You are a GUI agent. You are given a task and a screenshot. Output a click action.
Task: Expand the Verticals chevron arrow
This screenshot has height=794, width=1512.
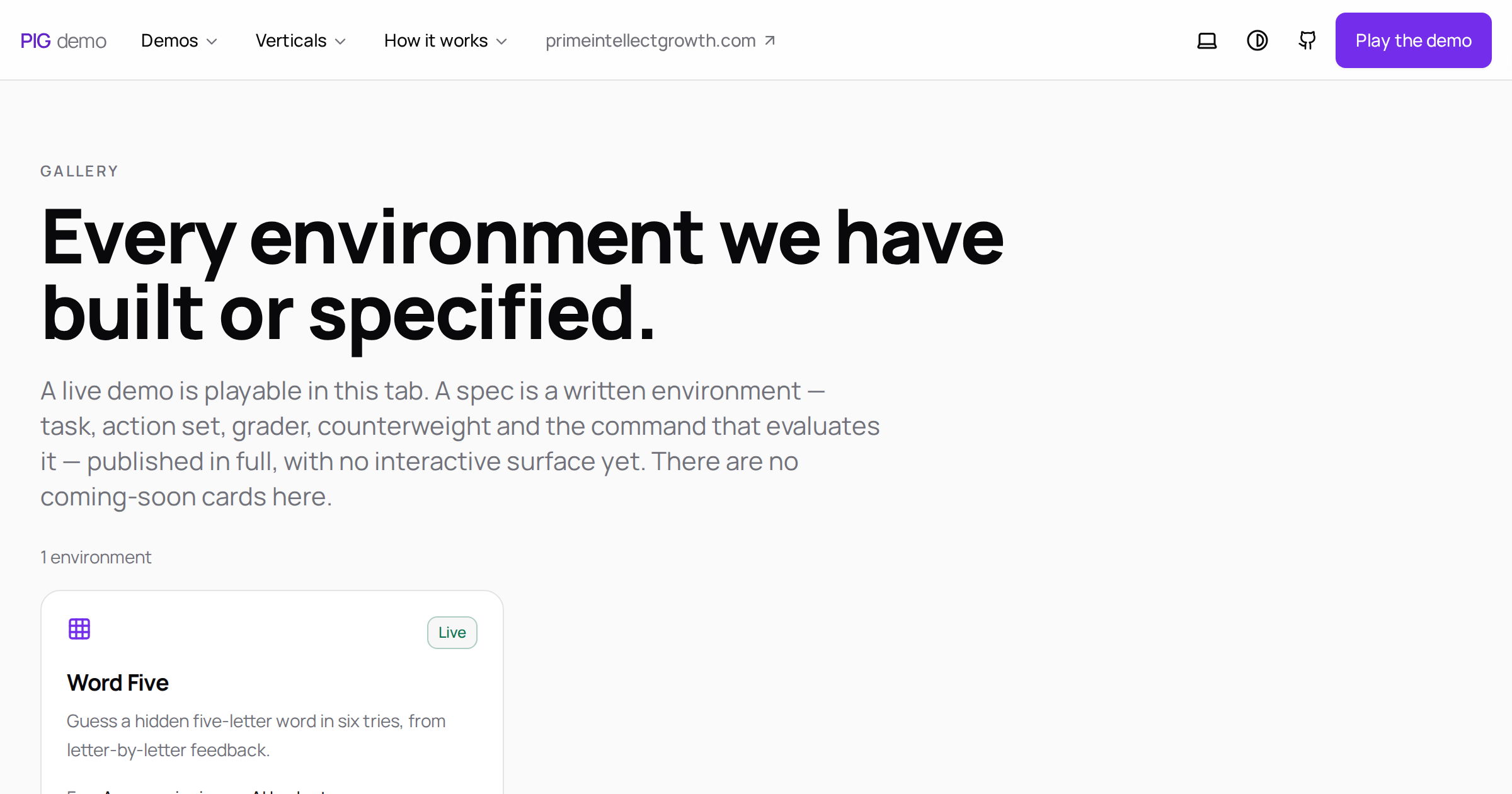(340, 42)
